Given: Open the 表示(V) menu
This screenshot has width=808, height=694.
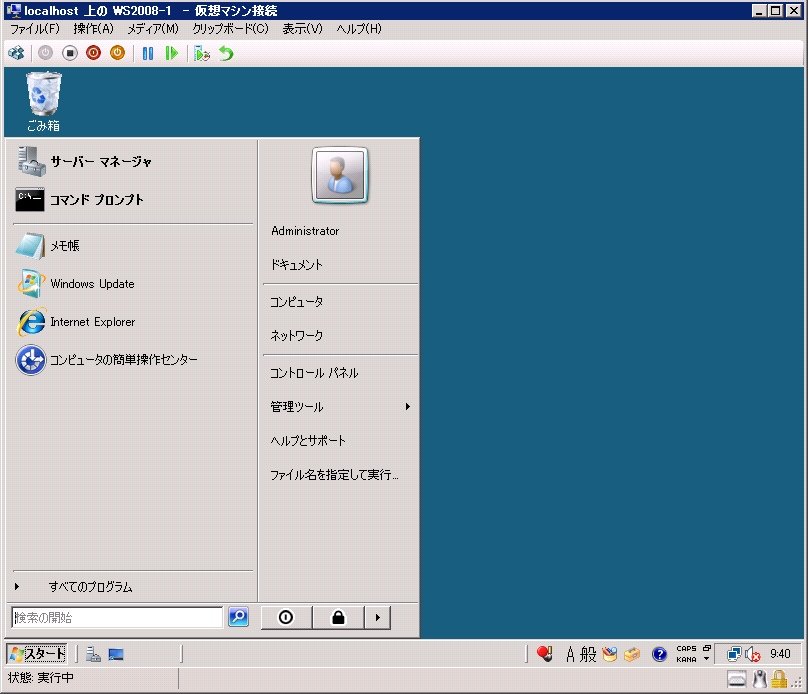Looking at the screenshot, I should point(302,28).
